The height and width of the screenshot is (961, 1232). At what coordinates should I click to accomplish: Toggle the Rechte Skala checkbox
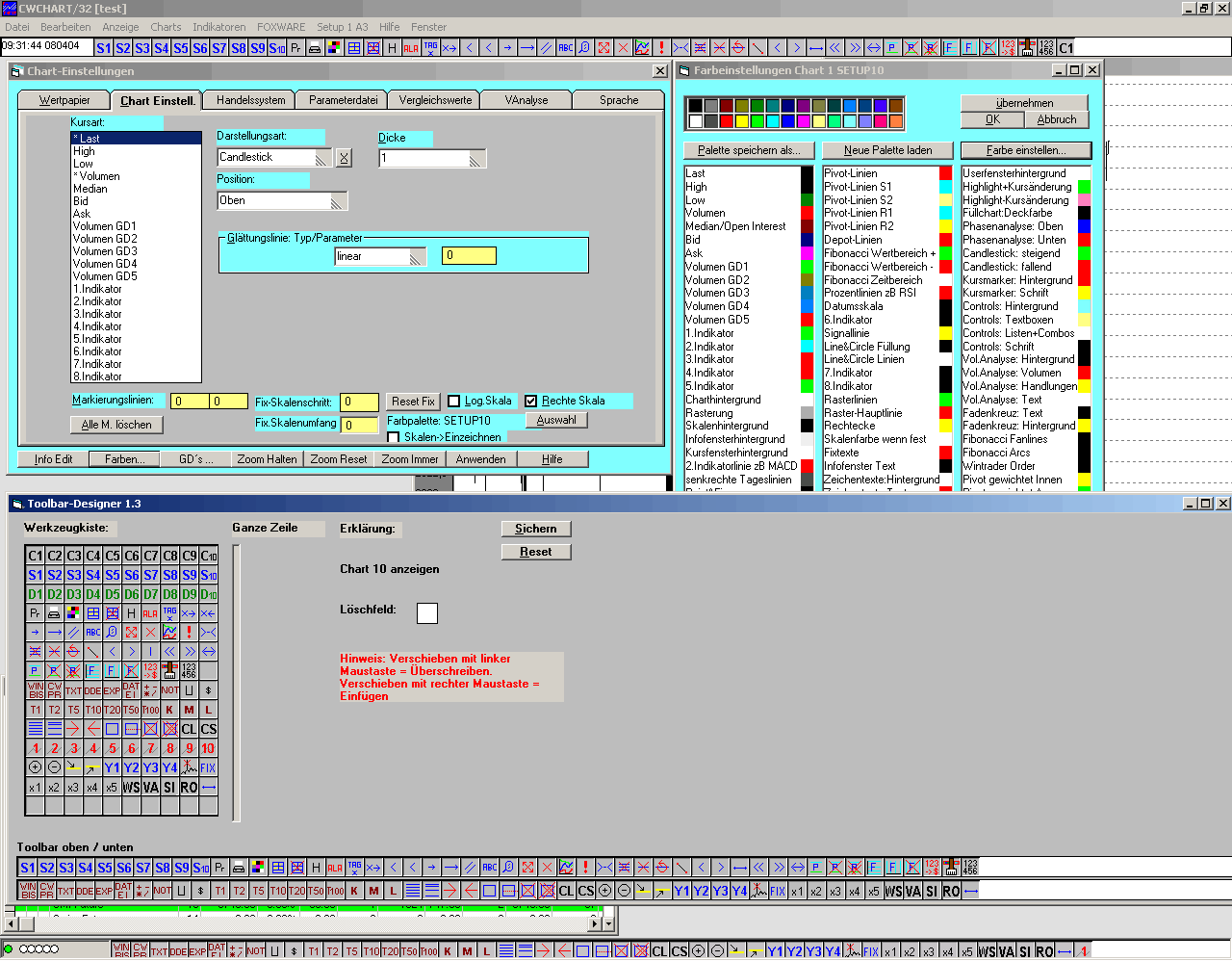point(531,402)
